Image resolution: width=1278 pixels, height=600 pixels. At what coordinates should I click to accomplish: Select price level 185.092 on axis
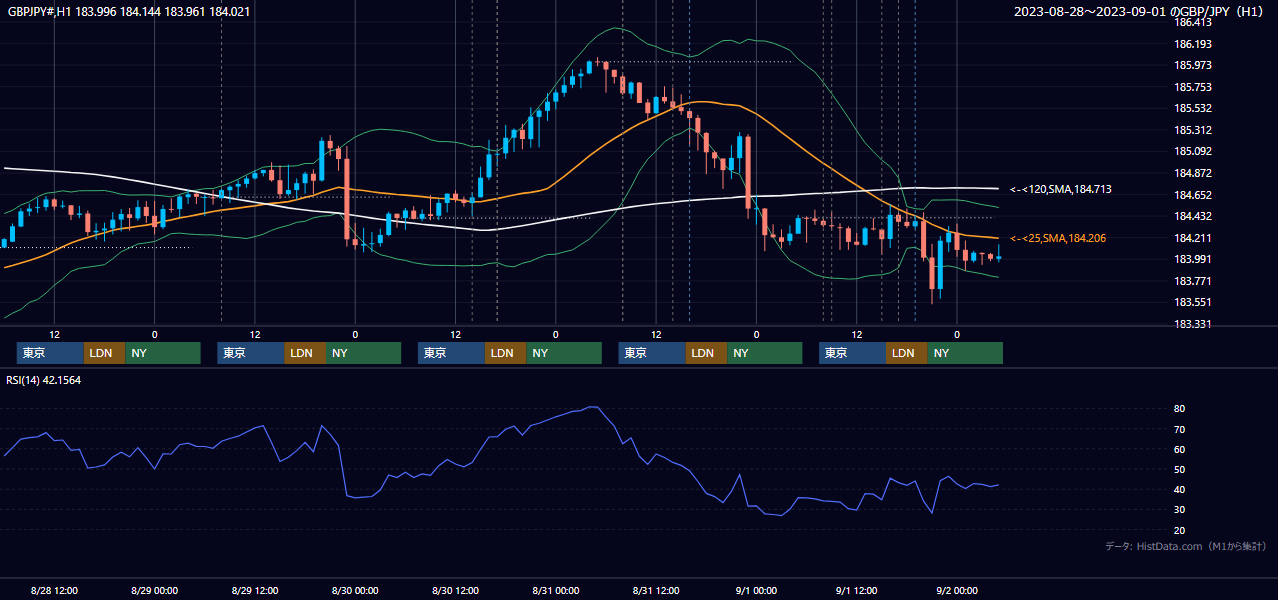coord(1193,151)
